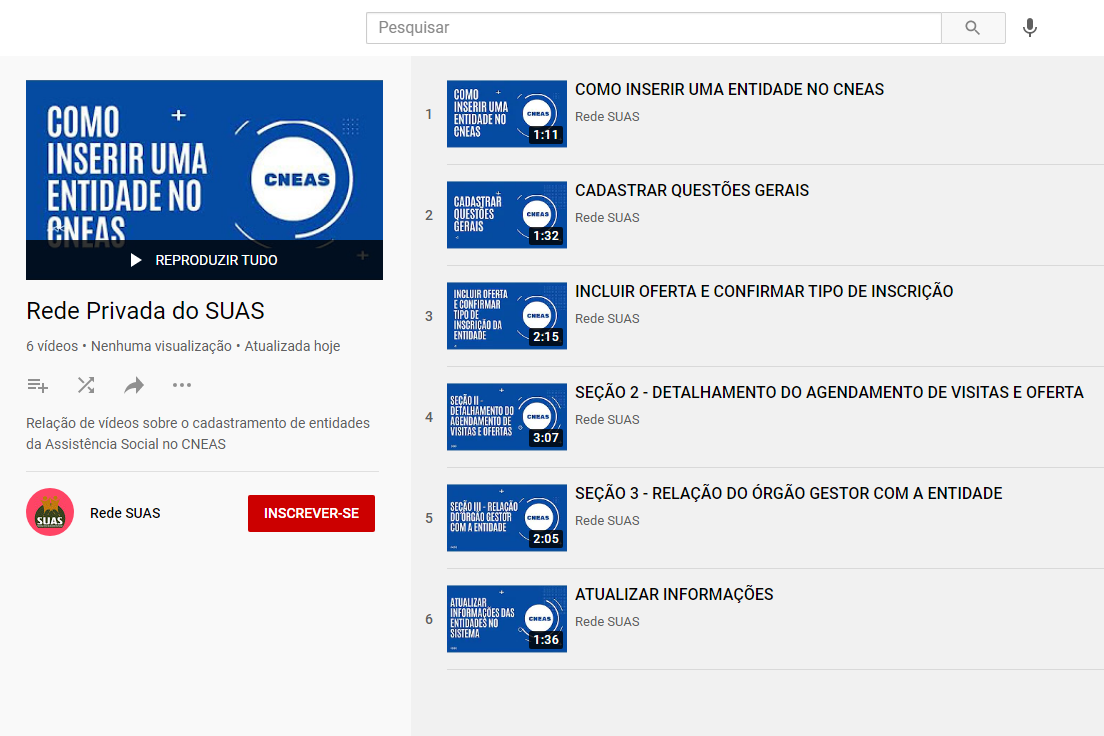Share the playlist via arrow icon
The image size is (1104, 736).
(x=134, y=385)
